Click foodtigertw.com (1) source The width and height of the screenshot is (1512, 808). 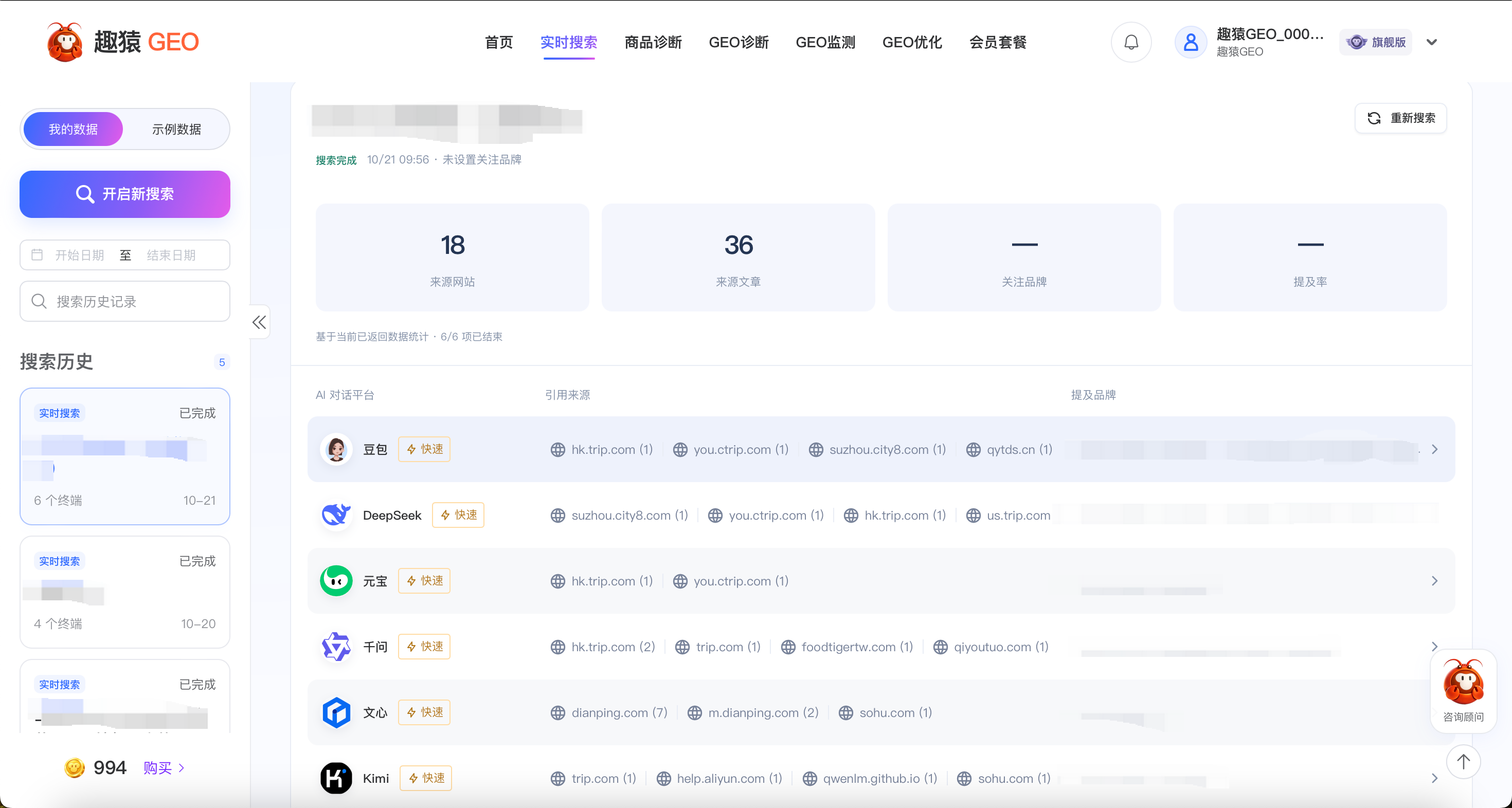click(x=847, y=647)
